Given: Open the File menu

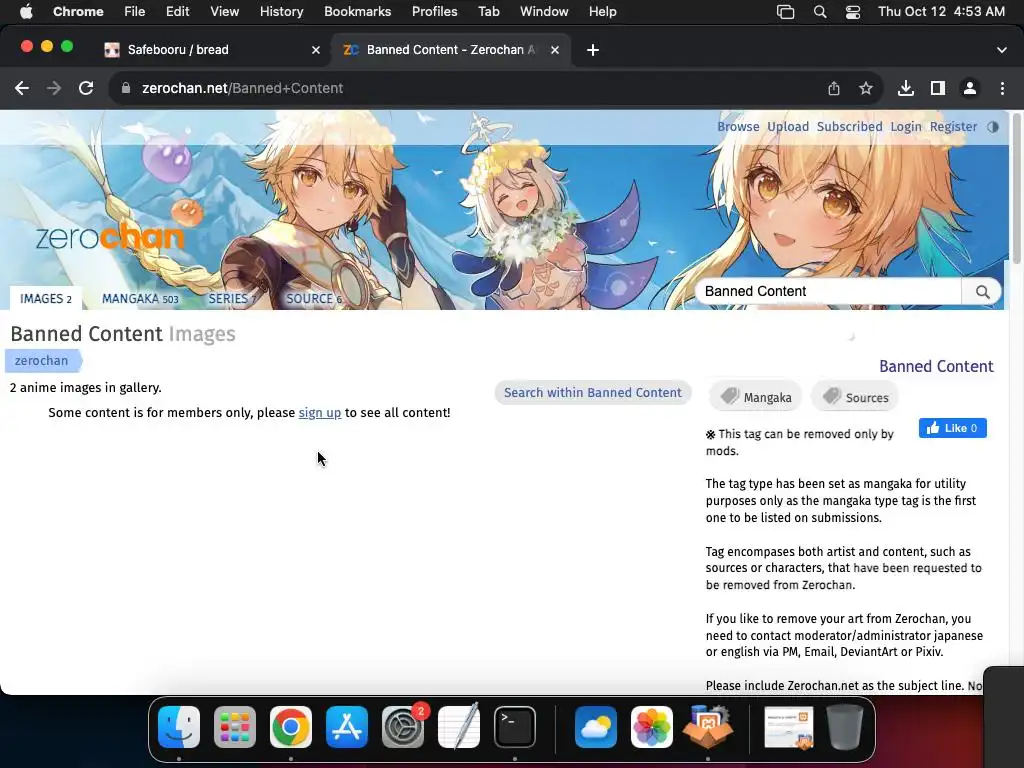Looking at the screenshot, I should (x=135, y=12).
